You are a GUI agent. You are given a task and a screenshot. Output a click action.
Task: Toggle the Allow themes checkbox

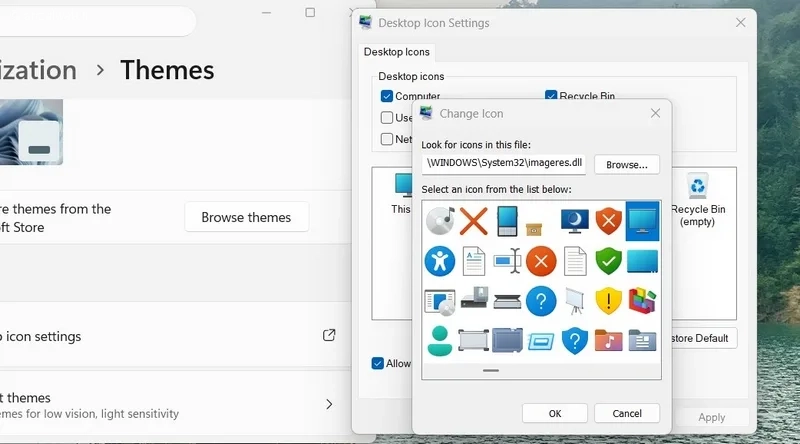click(378, 363)
